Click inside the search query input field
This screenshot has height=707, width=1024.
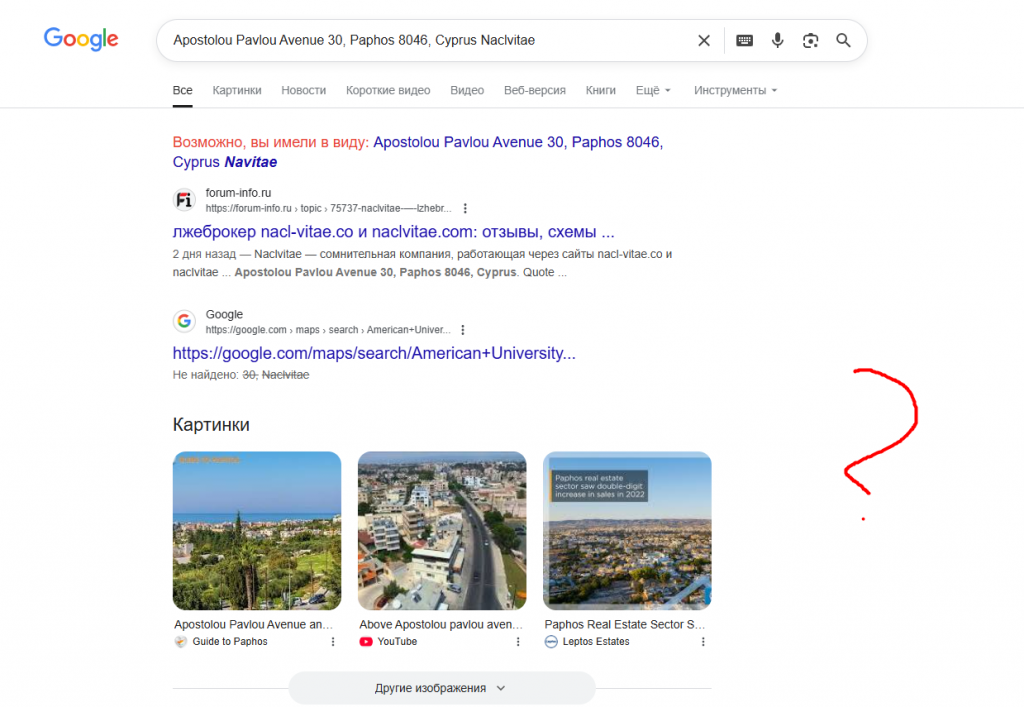[420, 41]
